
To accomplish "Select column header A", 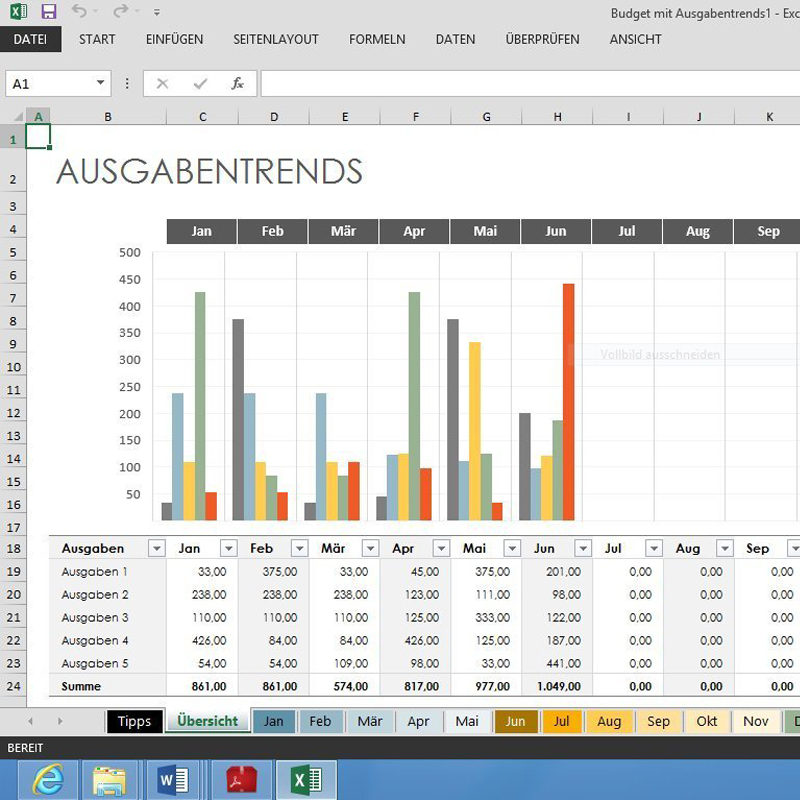I will (38, 116).
